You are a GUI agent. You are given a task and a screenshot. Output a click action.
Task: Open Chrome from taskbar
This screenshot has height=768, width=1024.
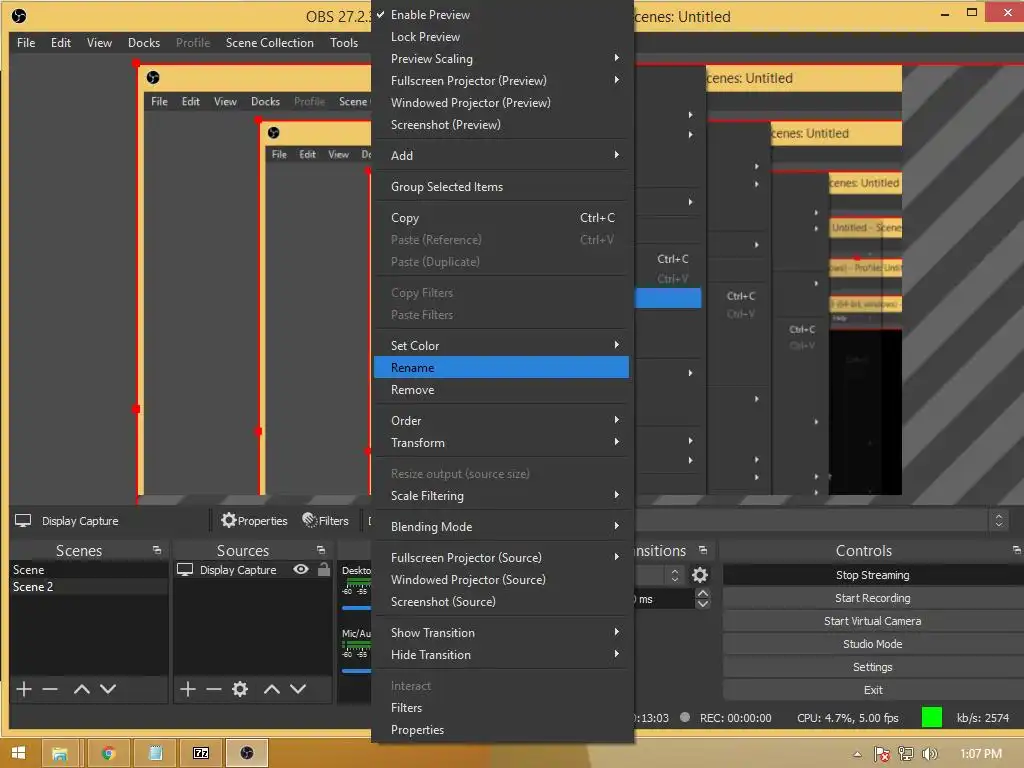tap(108, 753)
